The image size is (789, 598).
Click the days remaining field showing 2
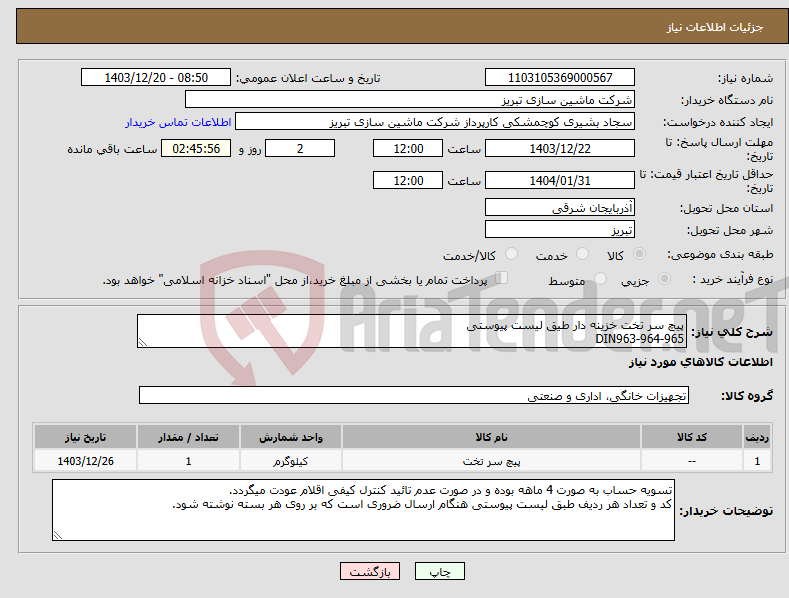coord(300,148)
